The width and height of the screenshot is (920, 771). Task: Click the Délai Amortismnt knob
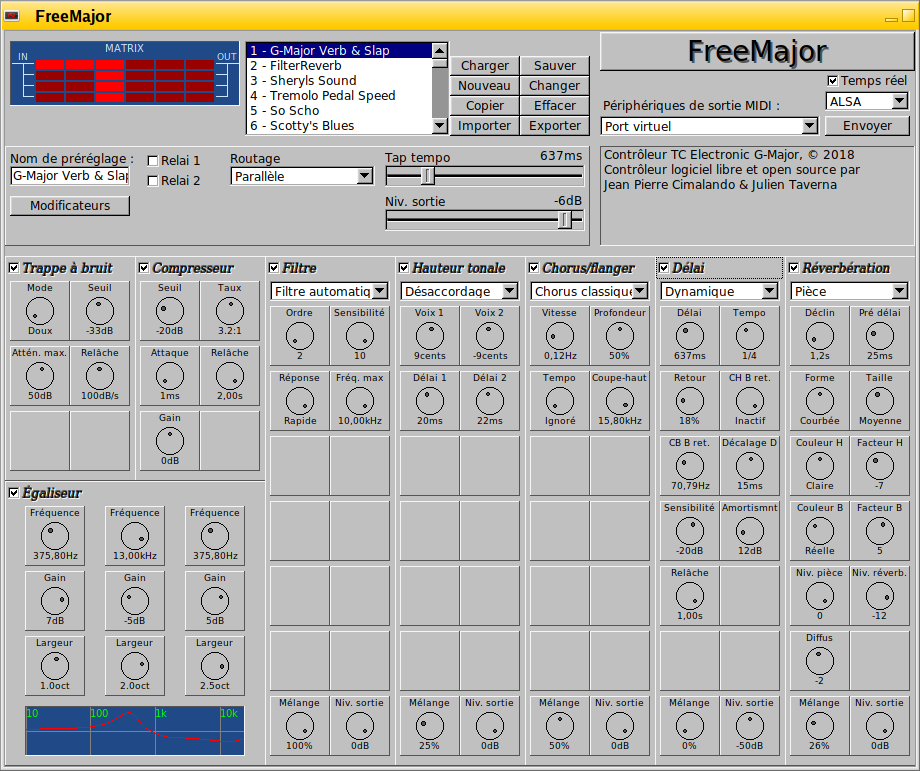click(749, 532)
